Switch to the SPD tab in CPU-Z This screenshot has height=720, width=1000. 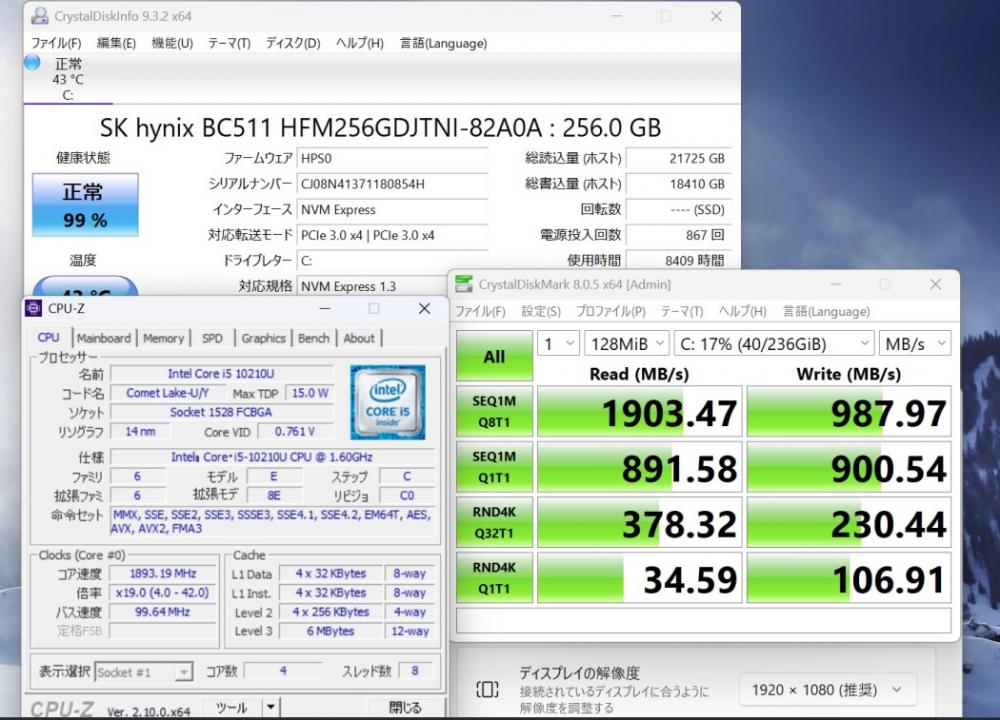coord(212,338)
